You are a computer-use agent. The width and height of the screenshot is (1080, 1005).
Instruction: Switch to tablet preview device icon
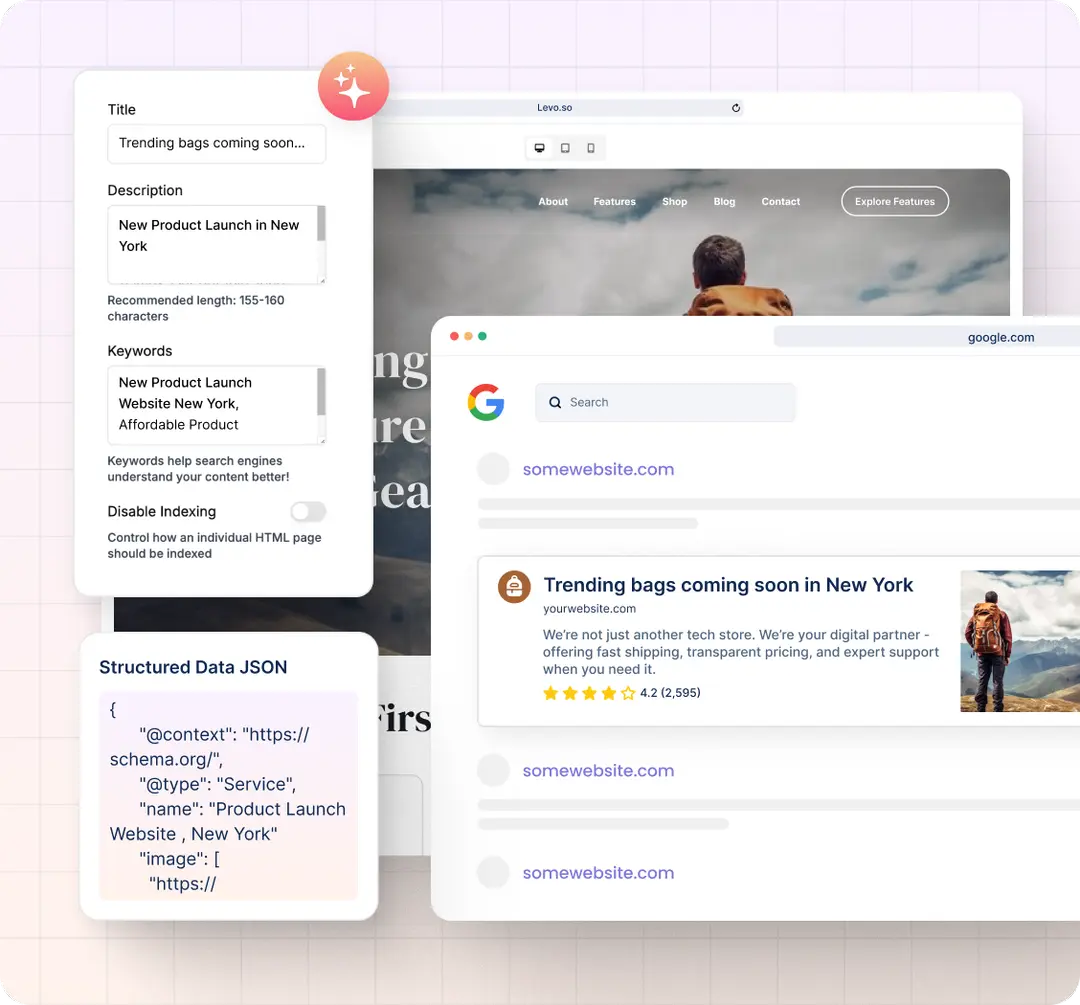[565, 147]
